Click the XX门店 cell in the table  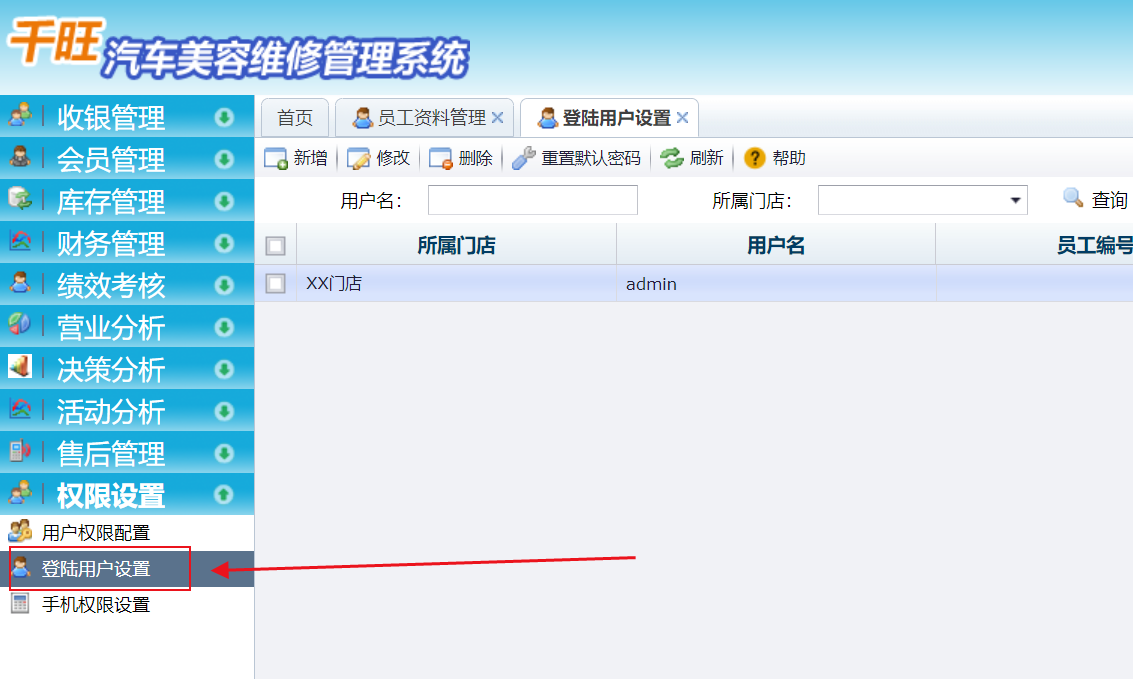pyautogui.click(x=456, y=283)
